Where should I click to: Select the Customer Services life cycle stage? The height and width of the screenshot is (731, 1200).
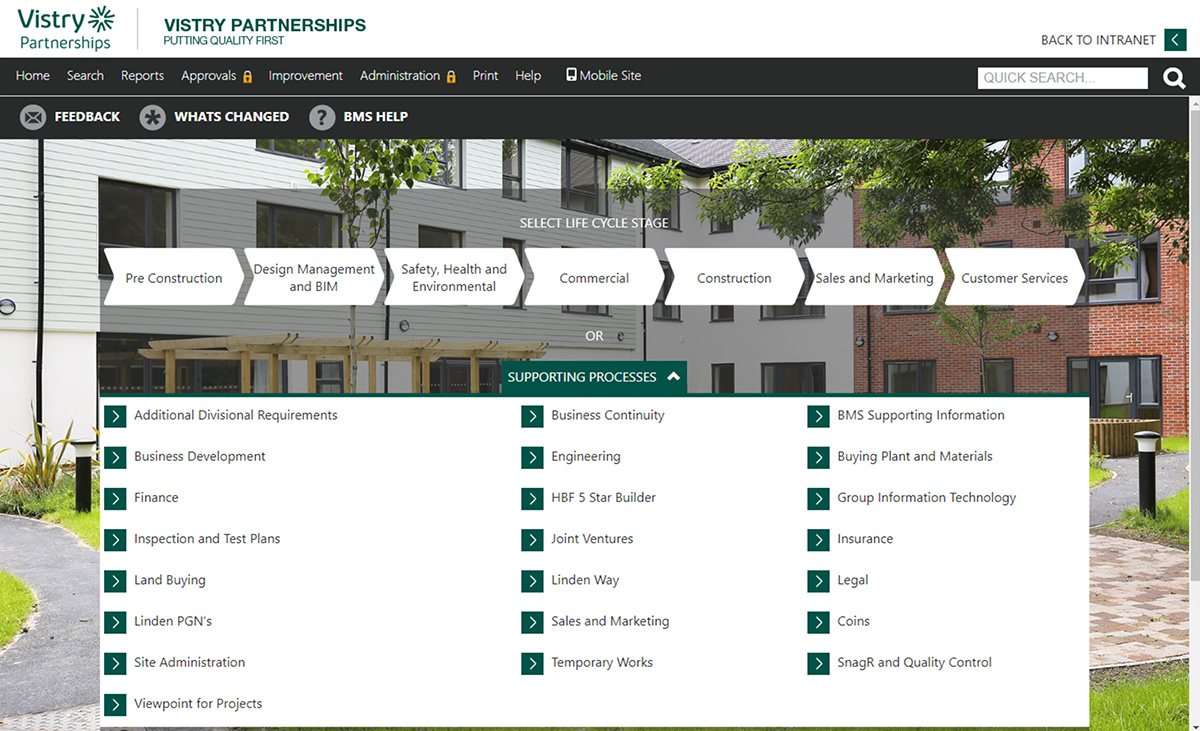point(1014,278)
